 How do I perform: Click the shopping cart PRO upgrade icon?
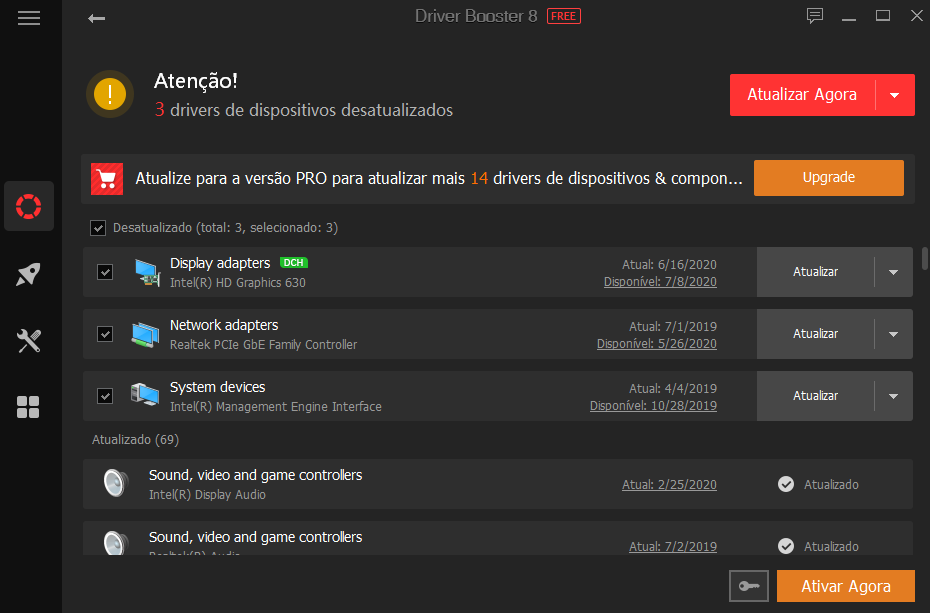107,178
